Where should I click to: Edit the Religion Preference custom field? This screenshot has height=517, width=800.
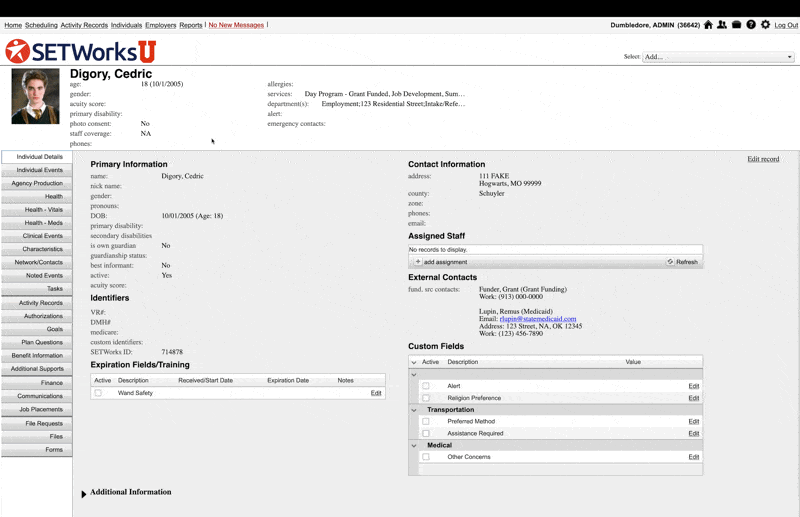point(693,398)
